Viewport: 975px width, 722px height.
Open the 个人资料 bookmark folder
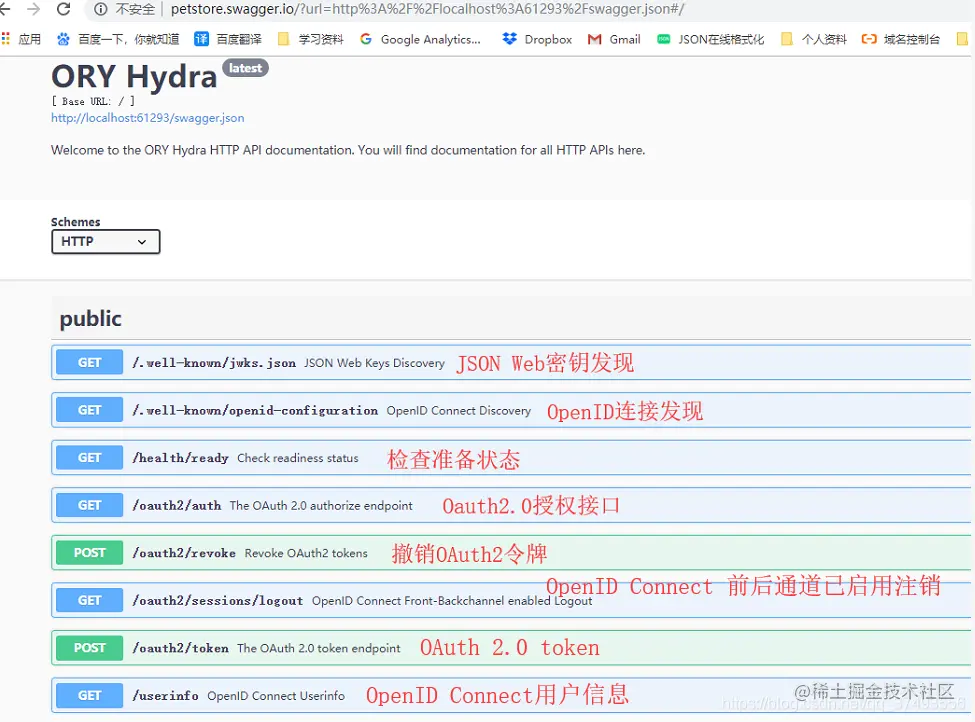[814, 39]
